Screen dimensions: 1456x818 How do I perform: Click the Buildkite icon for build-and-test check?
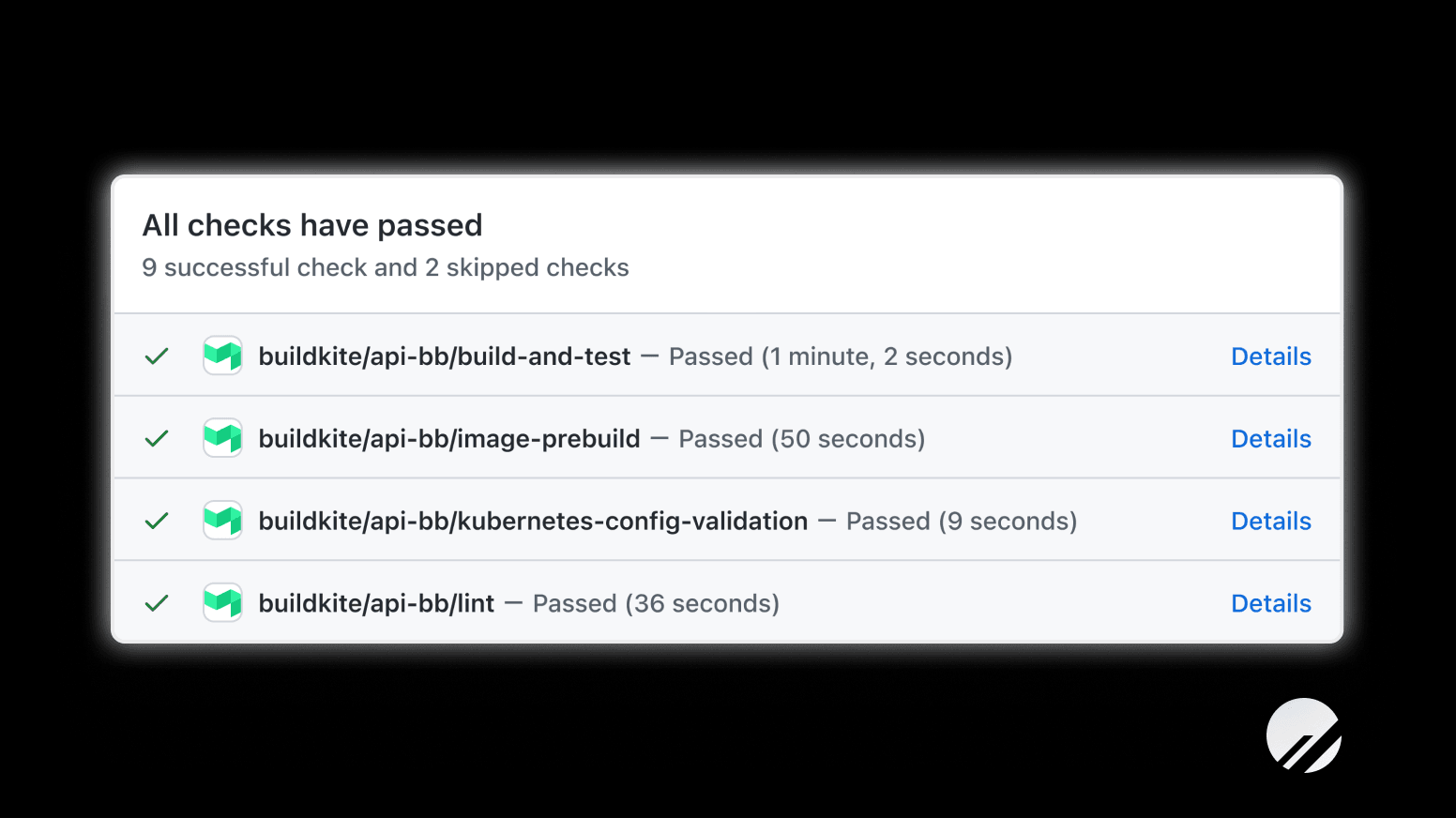click(222, 356)
